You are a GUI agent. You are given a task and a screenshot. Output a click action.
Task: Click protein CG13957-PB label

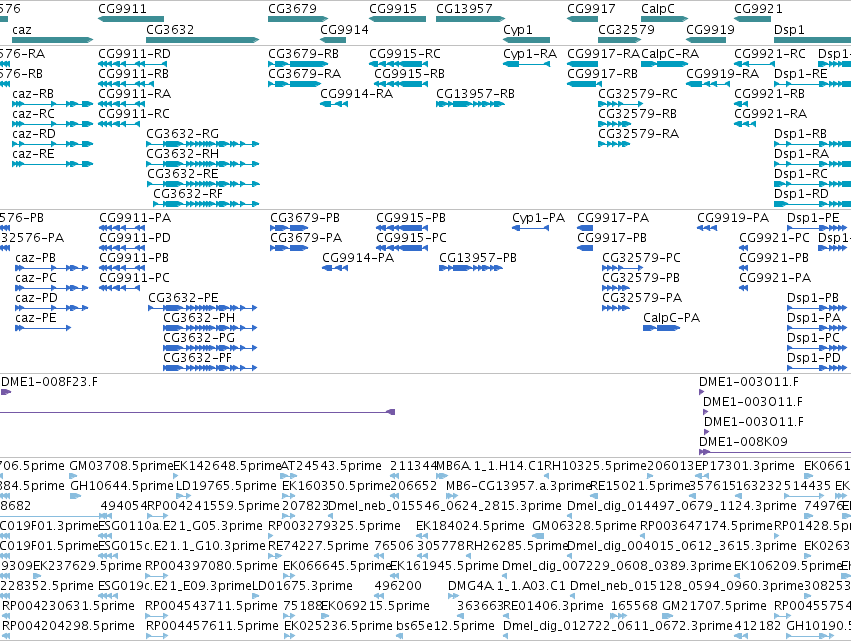coord(478,258)
